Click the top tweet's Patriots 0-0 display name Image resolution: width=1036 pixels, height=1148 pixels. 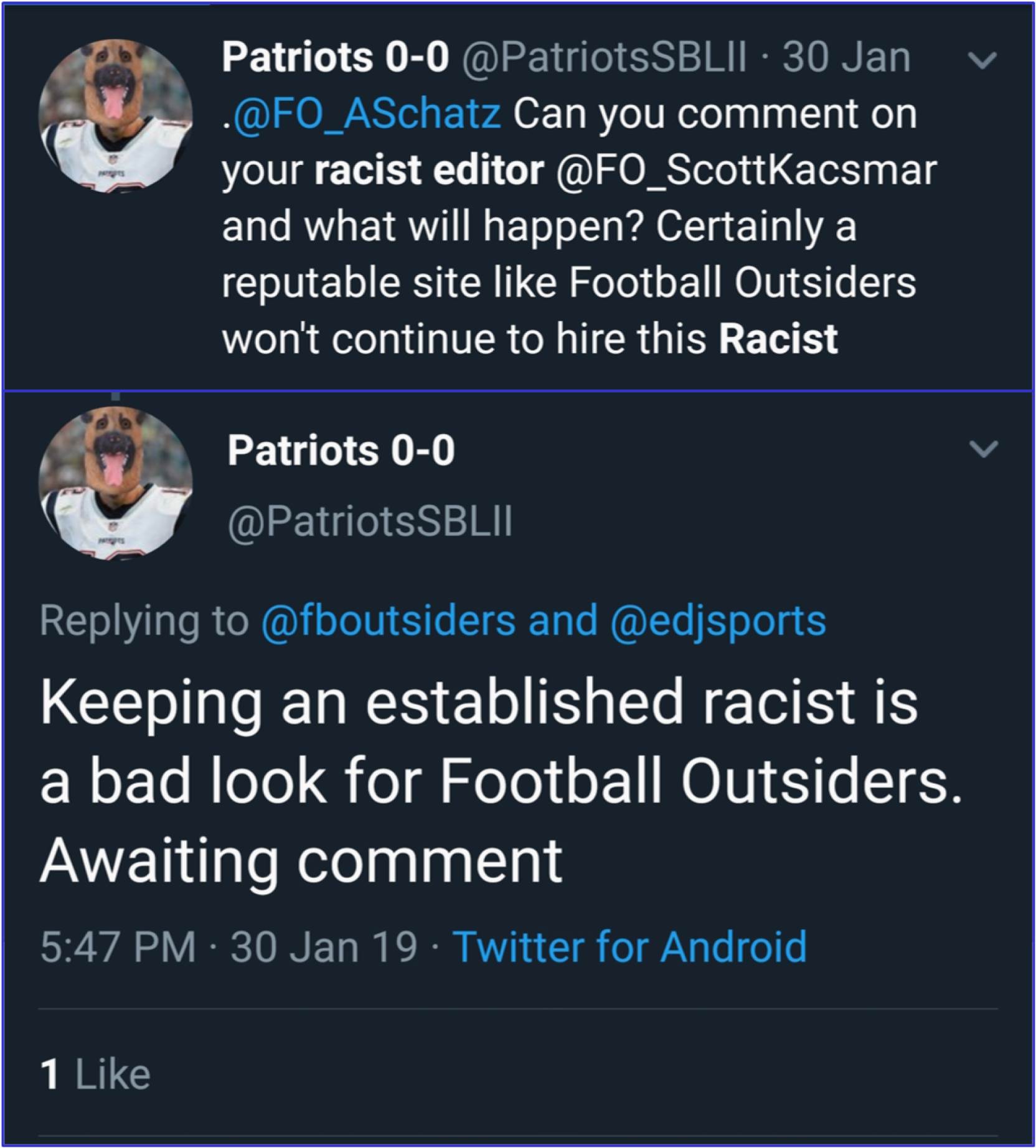[x=335, y=57]
